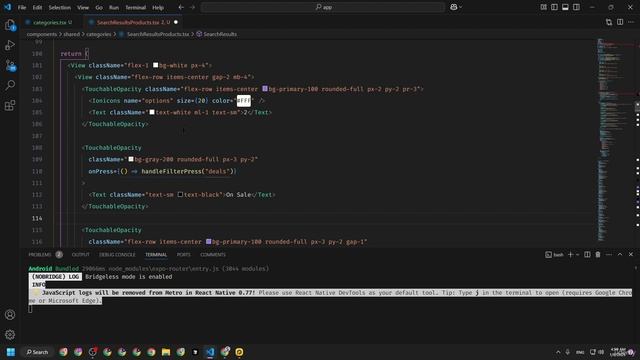
Task: Click the Open Changes compare icon
Action: tap(609, 22)
